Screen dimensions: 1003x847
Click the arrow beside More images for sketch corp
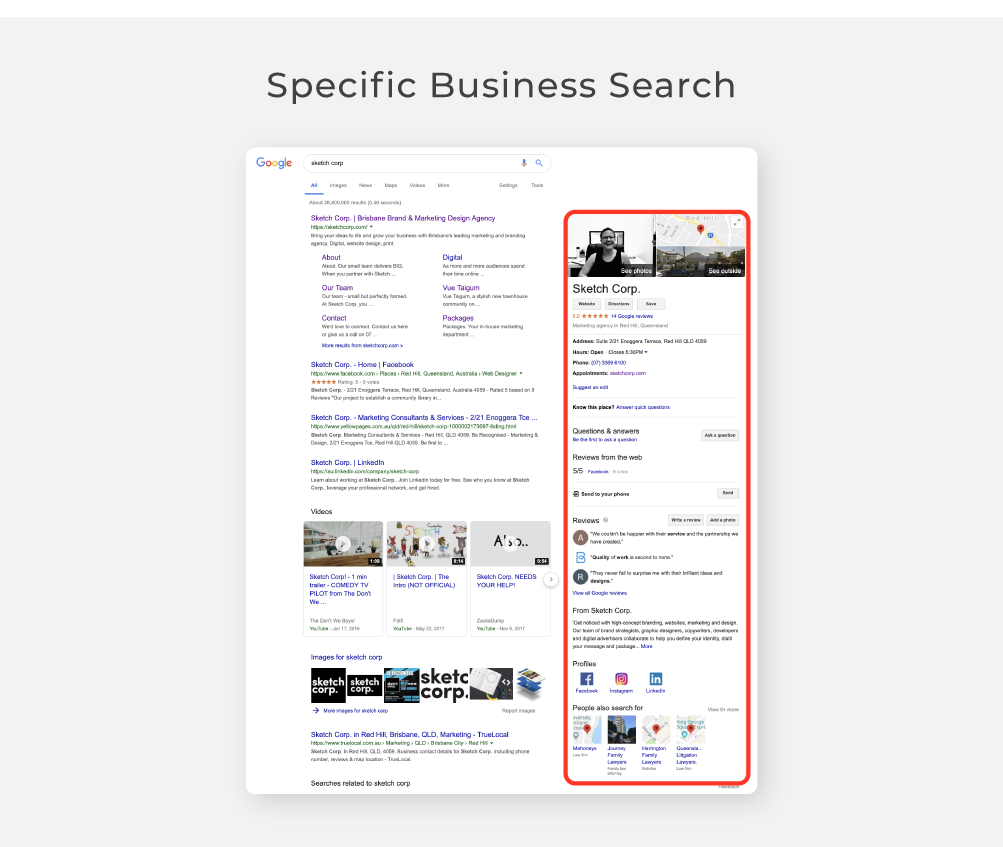point(315,710)
